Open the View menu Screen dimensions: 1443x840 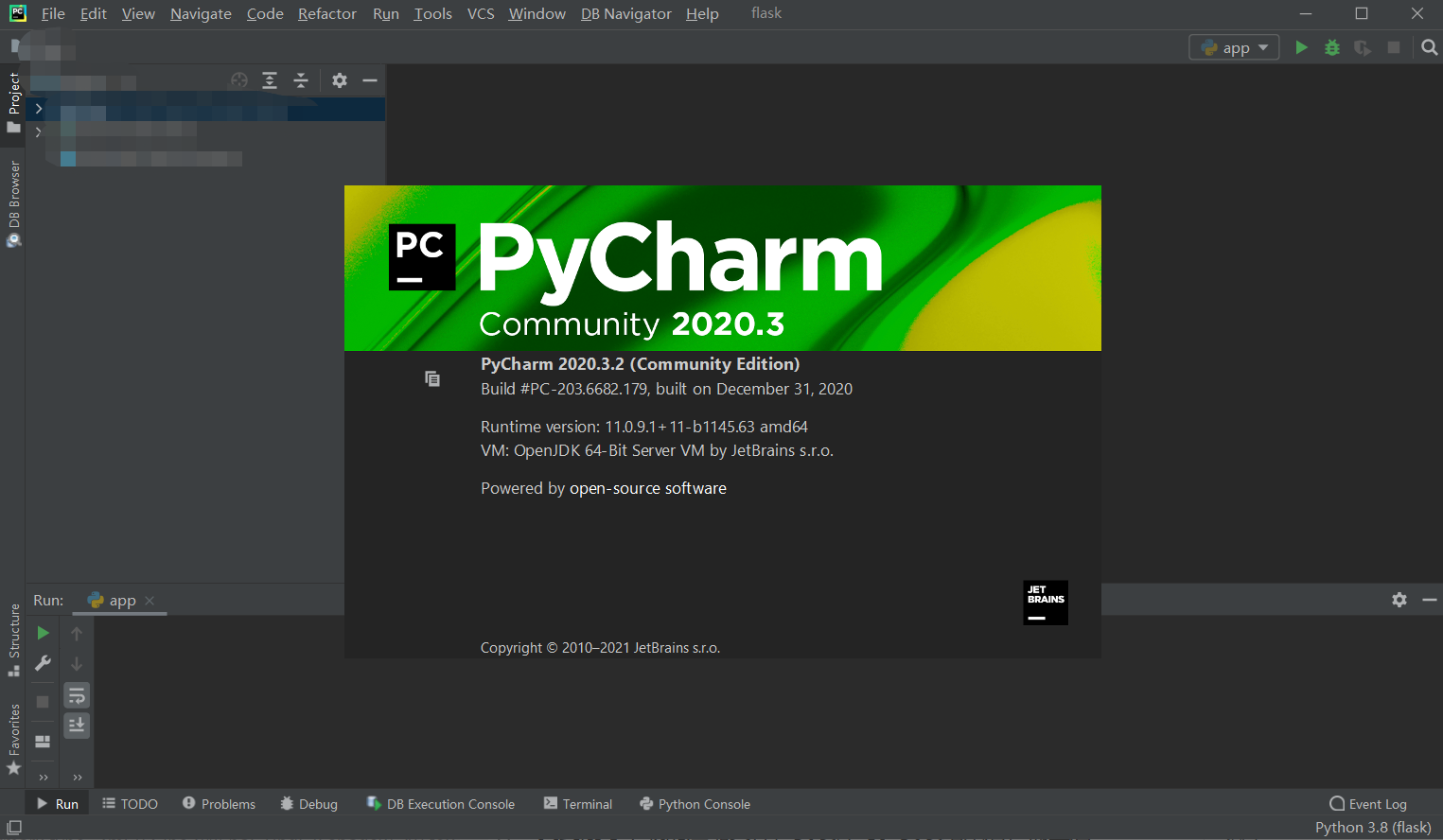(138, 14)
